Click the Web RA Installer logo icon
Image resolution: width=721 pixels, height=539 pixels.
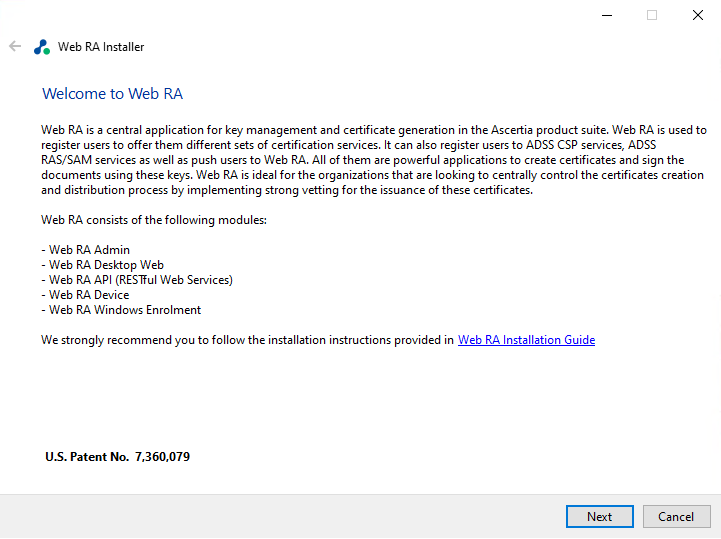(41, 47)
